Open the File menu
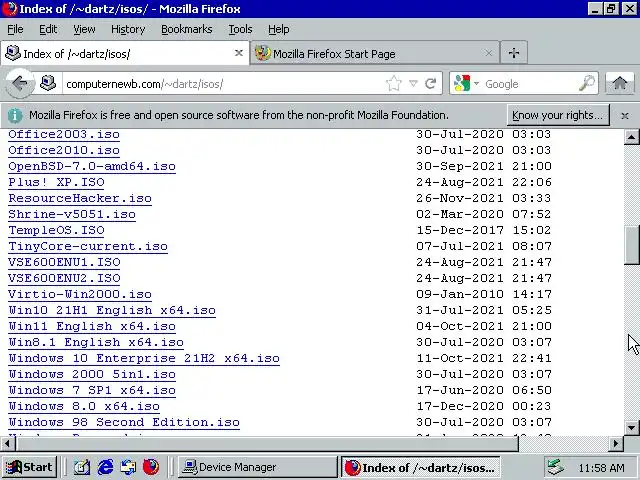The width and height of the screenshot is (640, 480). pos(15,29)
